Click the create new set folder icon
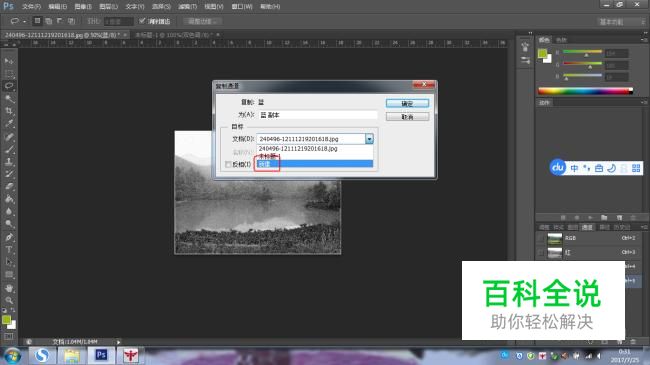Image resolution: width=650 pixels, height=365 pixels. pos(604,218)
